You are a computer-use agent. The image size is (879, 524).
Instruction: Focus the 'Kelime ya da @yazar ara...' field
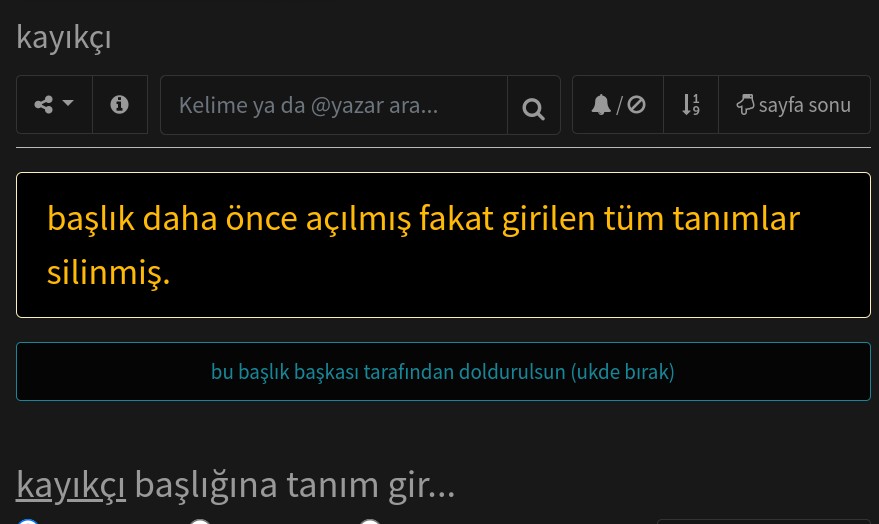coord(334,105)
